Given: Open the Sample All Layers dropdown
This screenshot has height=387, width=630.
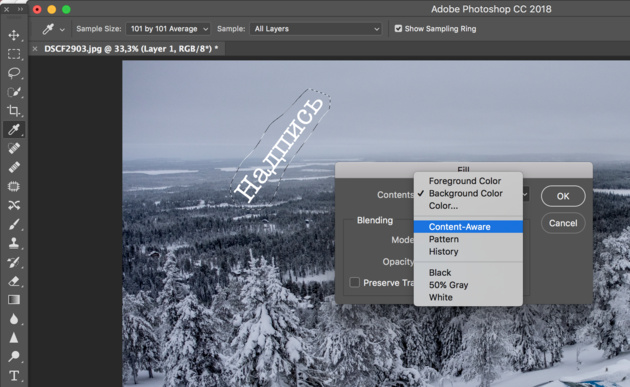Looking at the screenshot, I should pyautogui.click(x=315, y=29).
